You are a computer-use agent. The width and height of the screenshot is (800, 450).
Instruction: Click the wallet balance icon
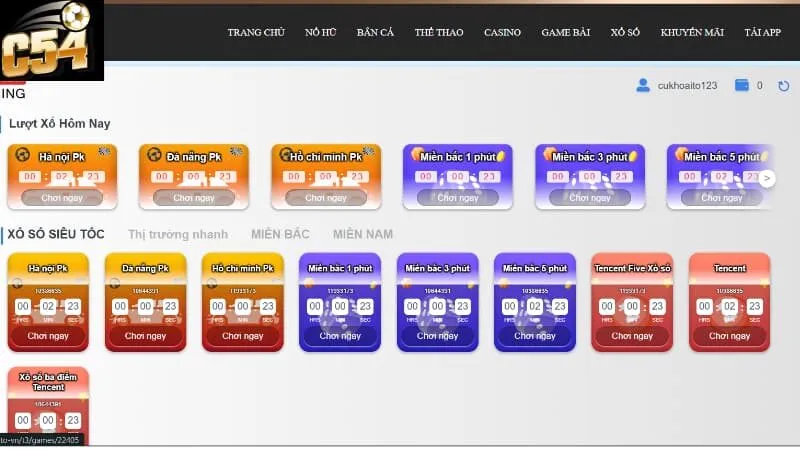pos(742,86)
